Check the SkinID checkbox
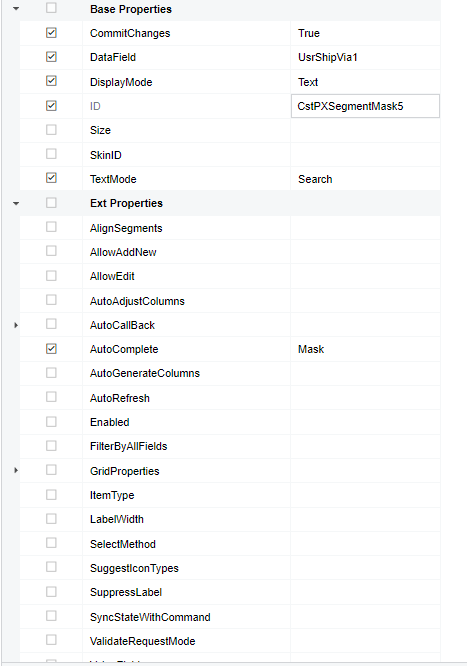This screenshot has height=666, width=467. (x=51, y=154)
